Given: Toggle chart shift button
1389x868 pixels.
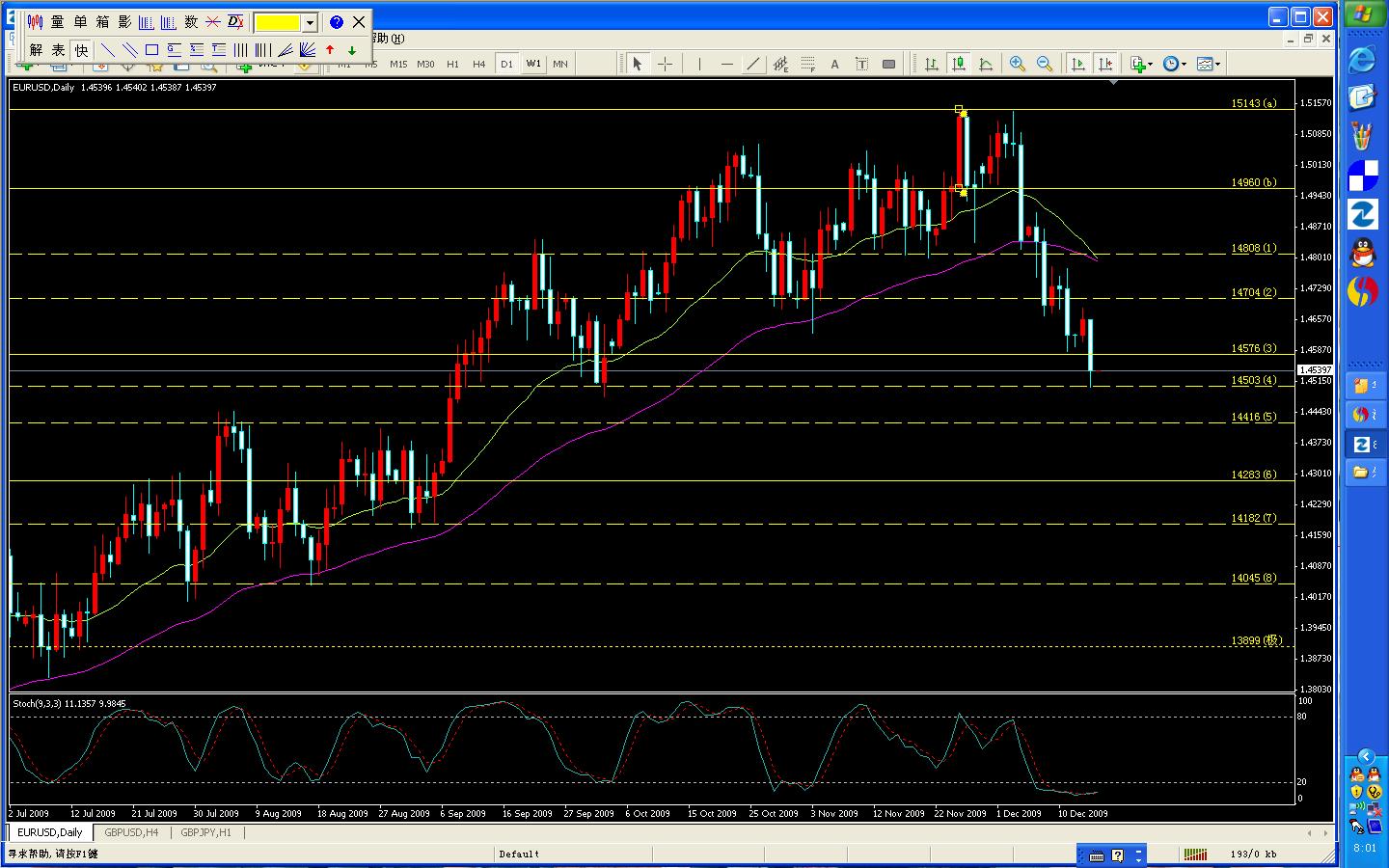Looking at the screenshot, I should coord(1105,65).
